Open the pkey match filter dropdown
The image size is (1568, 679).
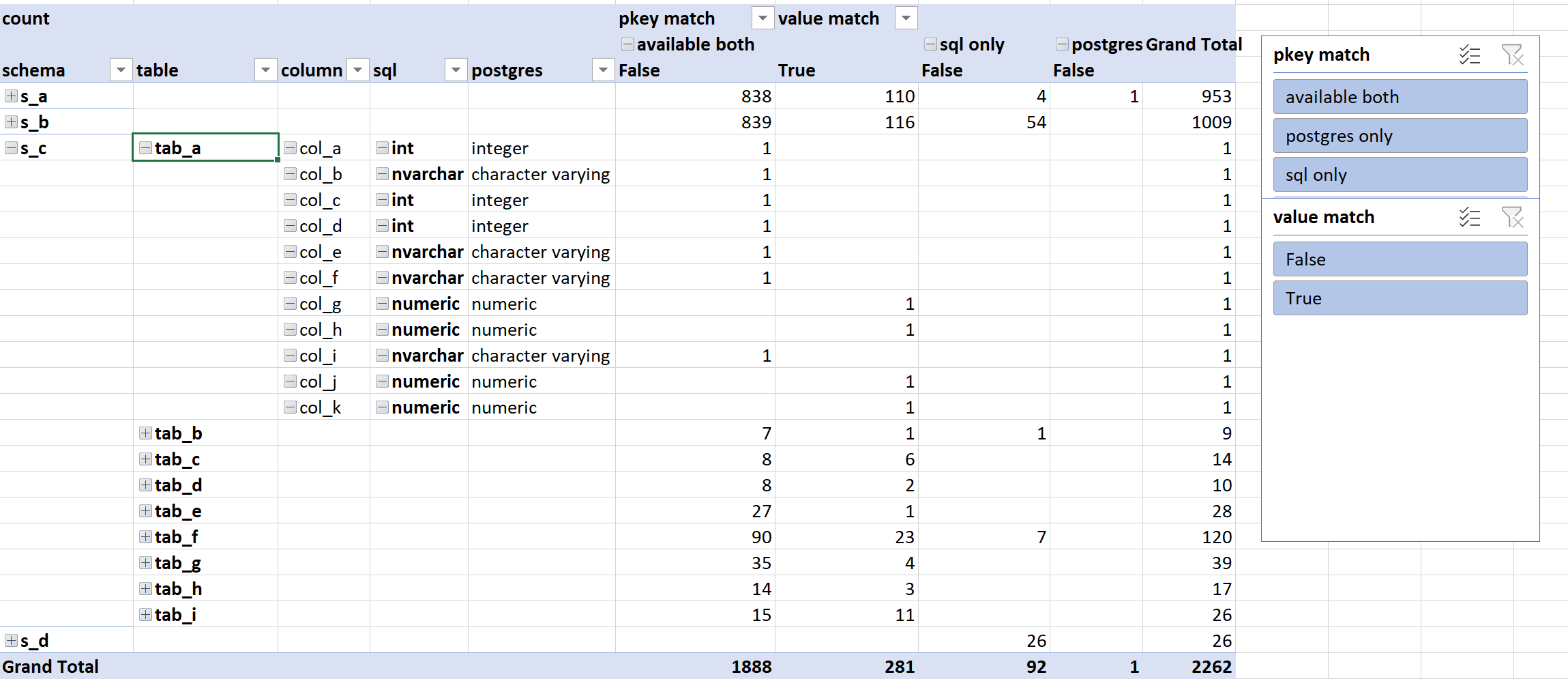point(763,18)
